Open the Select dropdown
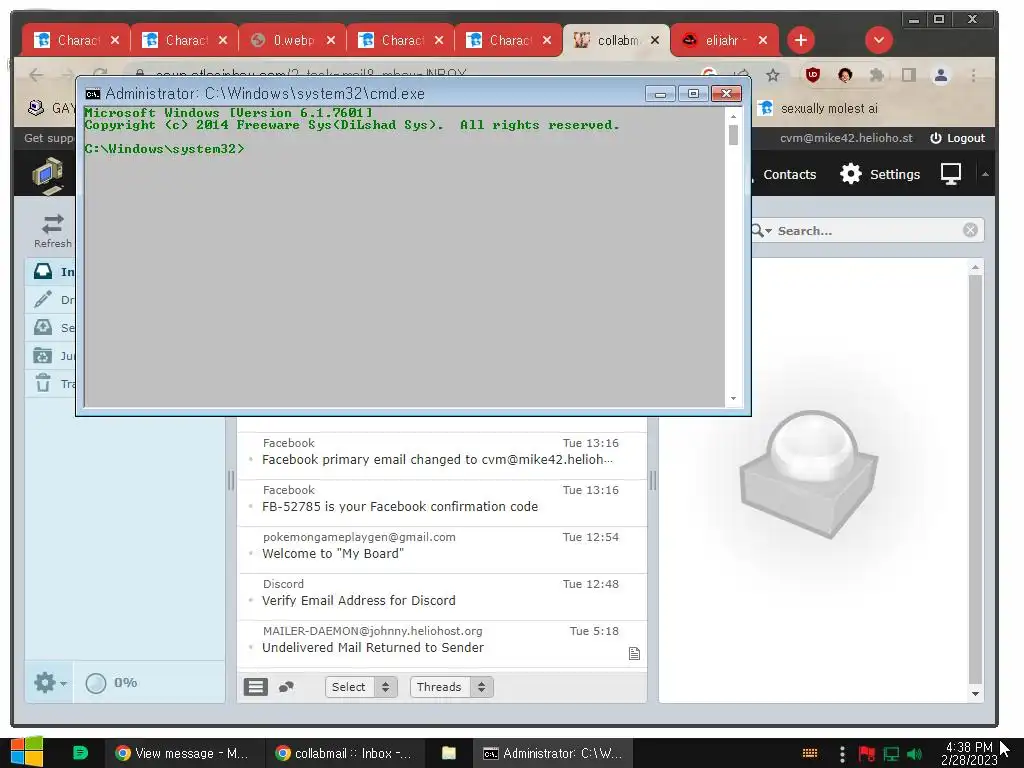Viewport: 1024px width, 768px height. (361, 687)
